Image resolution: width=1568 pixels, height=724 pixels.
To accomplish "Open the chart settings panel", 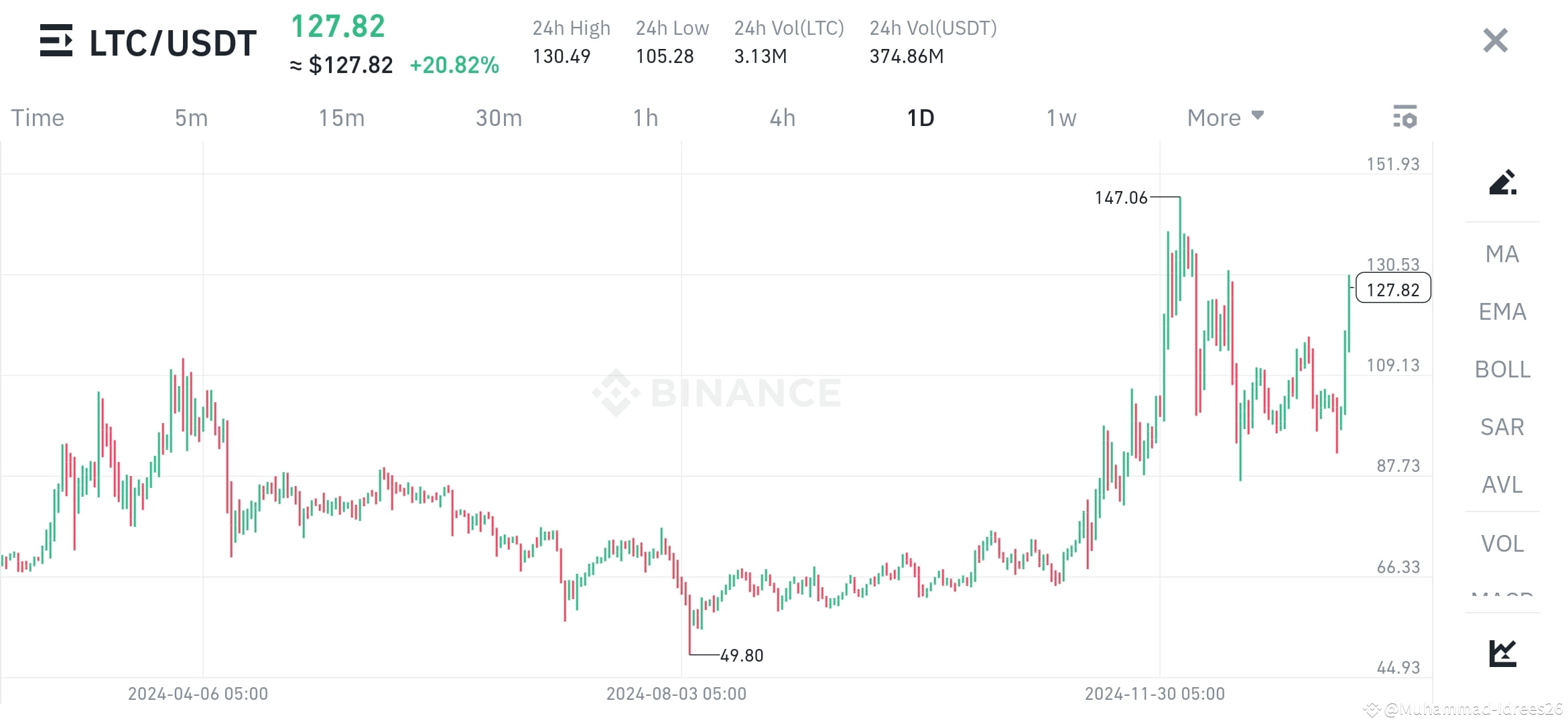I will pos(1405,117).
